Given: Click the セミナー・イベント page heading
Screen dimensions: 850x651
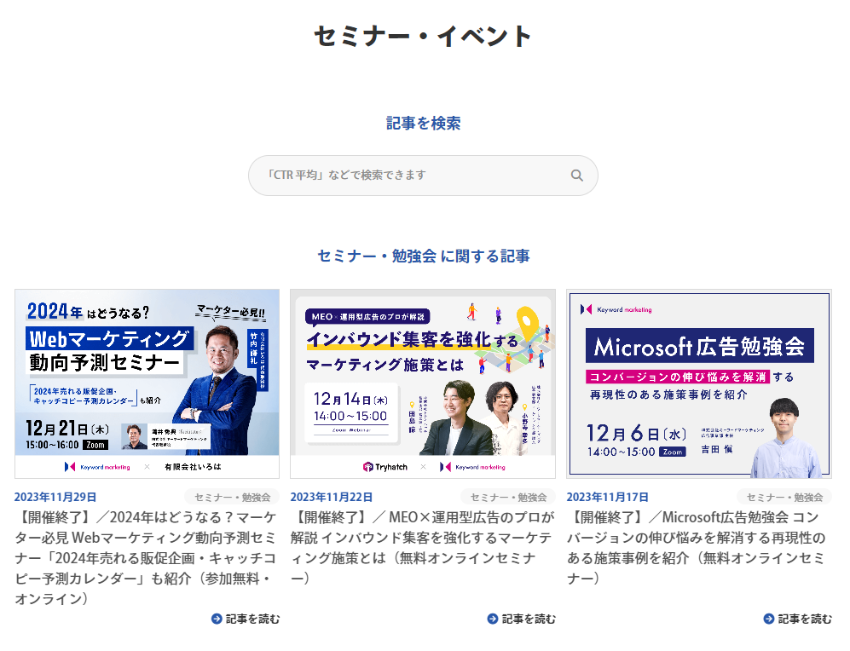Looking at the screenshot, I should pyautogui.click(x=423, y=36).
